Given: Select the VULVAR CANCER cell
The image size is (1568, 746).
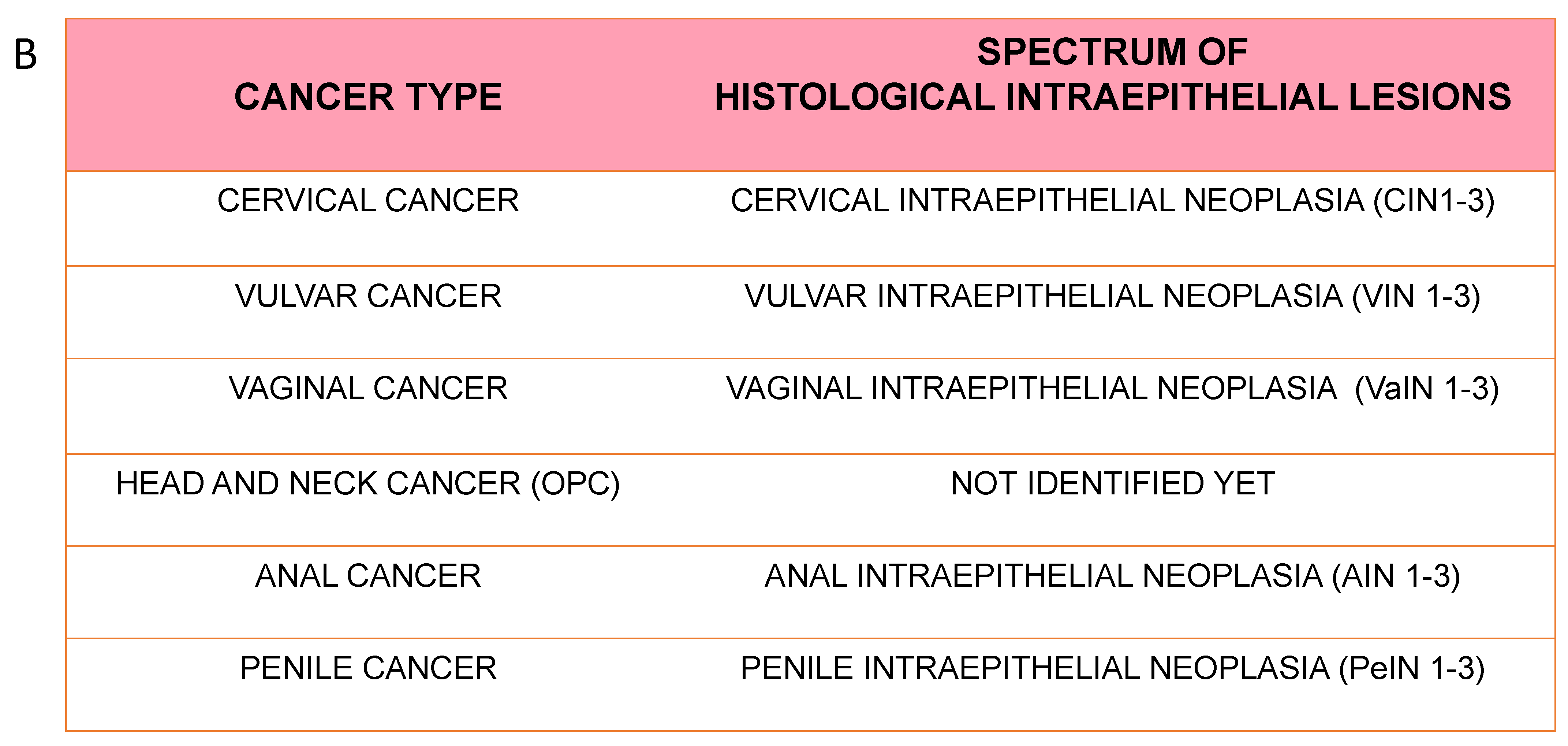Looking at the screenshot, I should click(367, 296).
